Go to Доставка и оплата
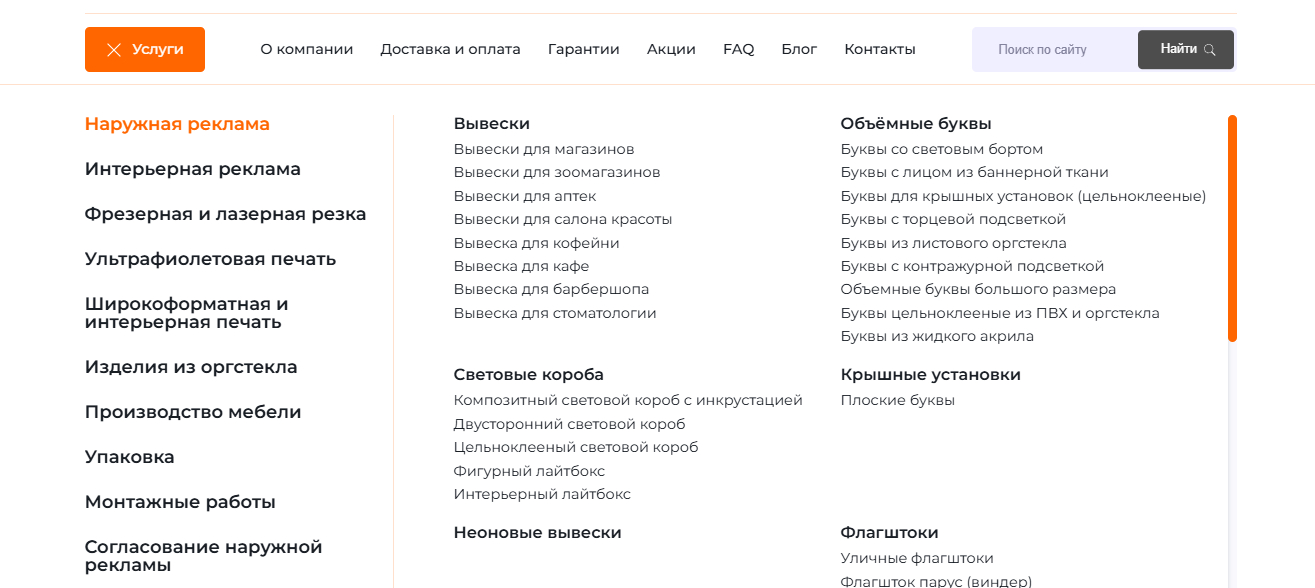This screenshot has width=1315, height=588. [x=450, y=49]
